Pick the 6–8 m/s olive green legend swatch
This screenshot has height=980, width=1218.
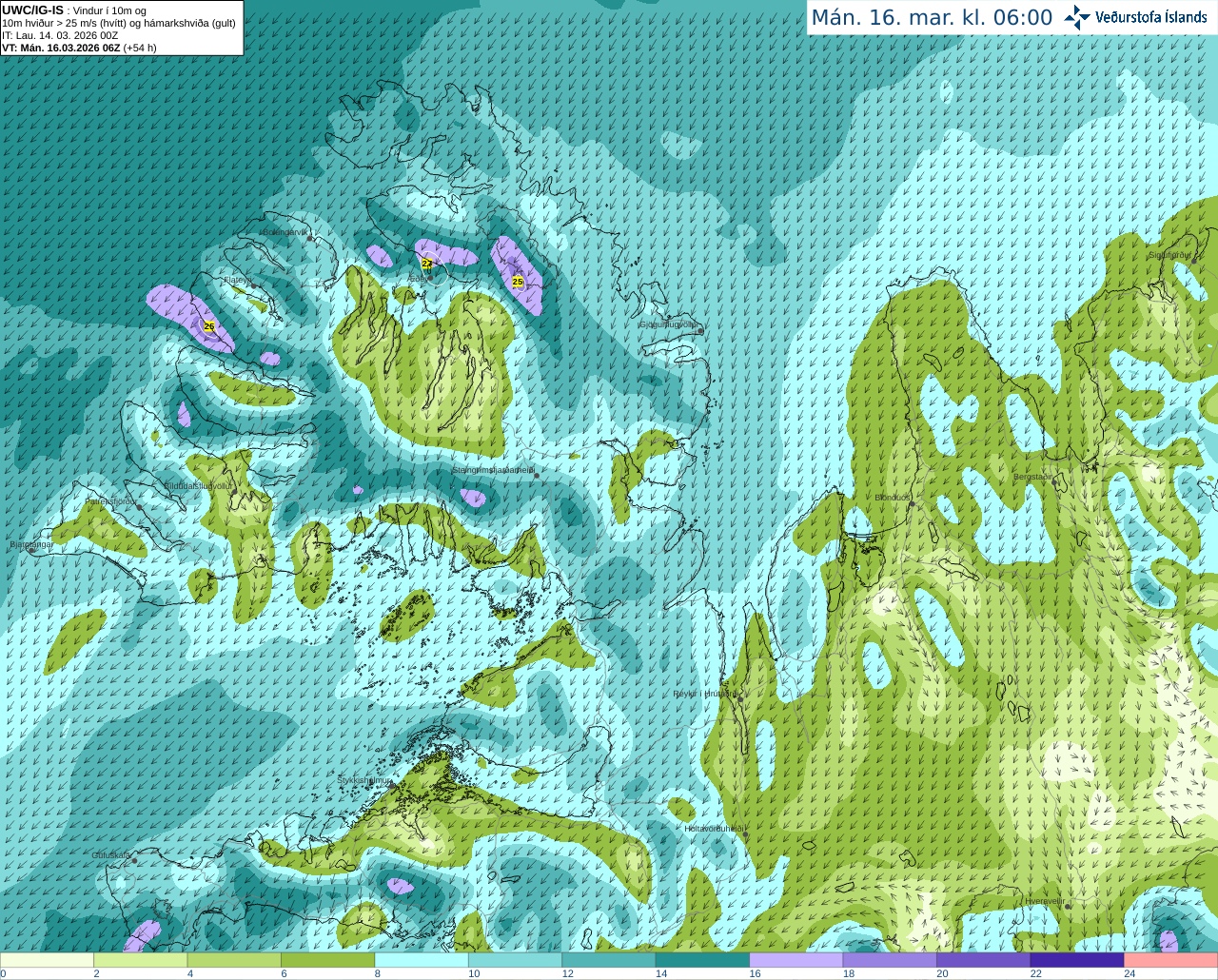point(328,960)
